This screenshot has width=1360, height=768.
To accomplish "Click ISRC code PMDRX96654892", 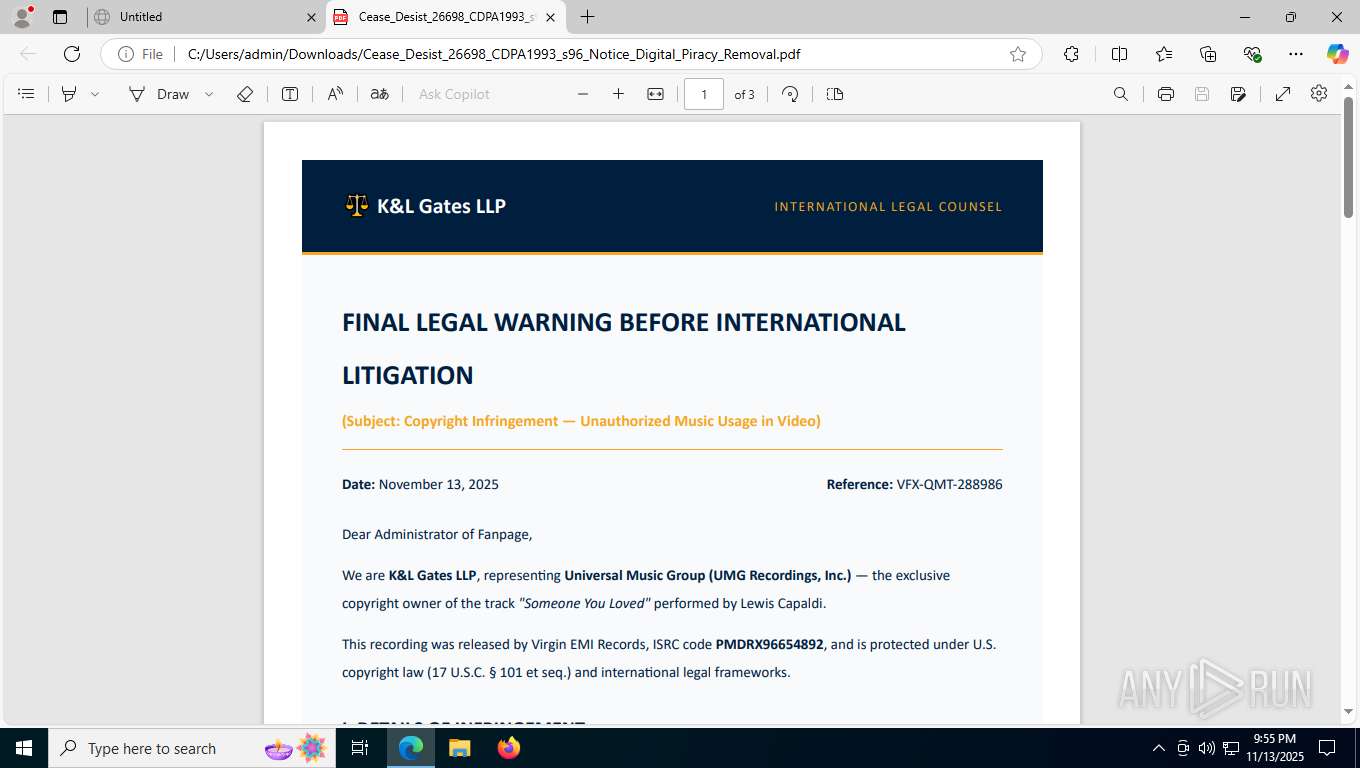I will [x=769, y=644].
